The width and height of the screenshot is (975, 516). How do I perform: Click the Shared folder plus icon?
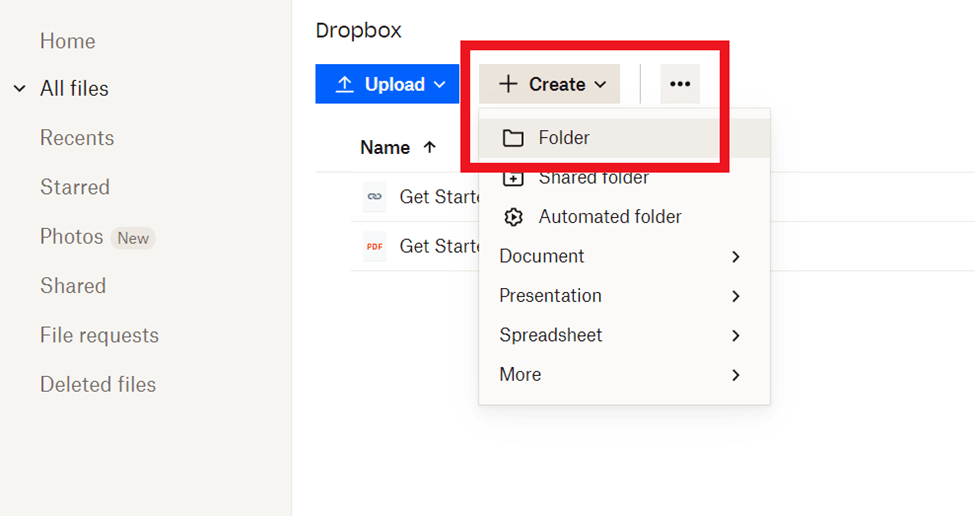point(513,178)
